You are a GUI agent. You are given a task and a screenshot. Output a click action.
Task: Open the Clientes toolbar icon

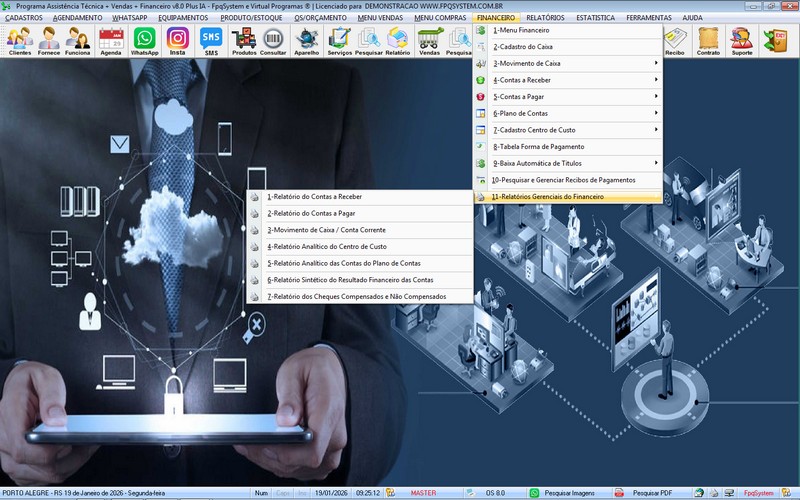point(19,41)
